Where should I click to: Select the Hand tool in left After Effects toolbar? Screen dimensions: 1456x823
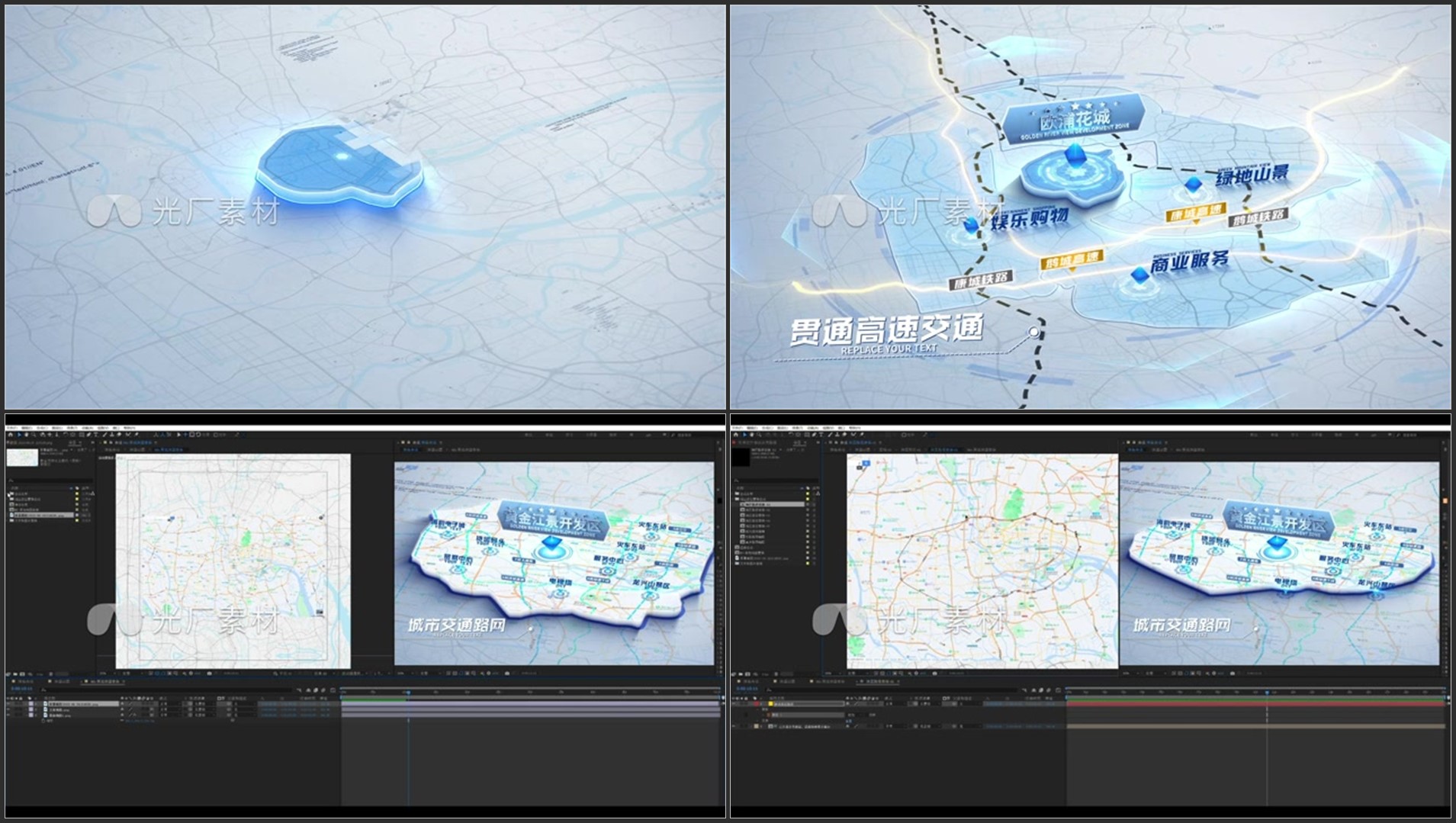pyautogui.click(x=27, y=435)
